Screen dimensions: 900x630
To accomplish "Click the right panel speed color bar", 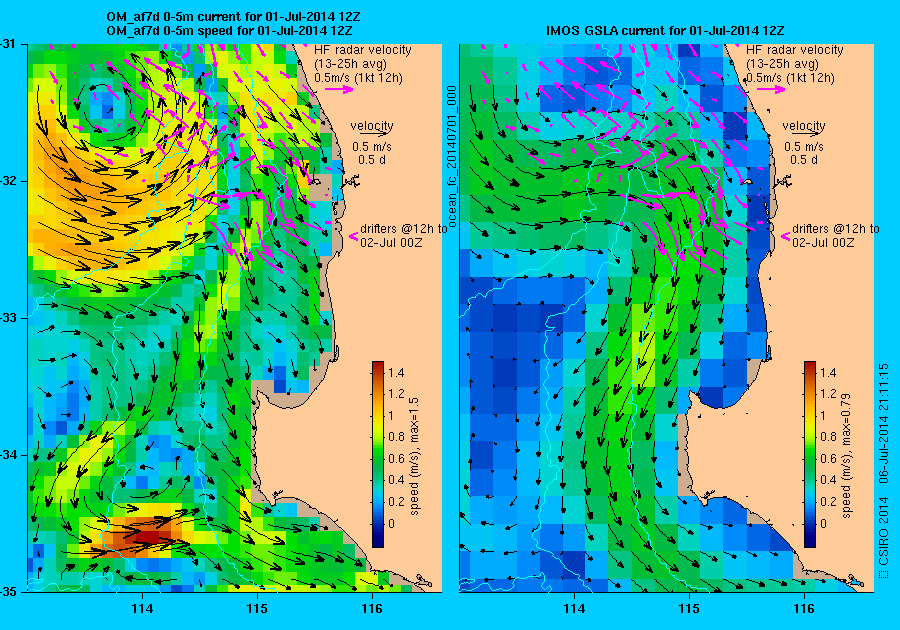I will [810, 454].
